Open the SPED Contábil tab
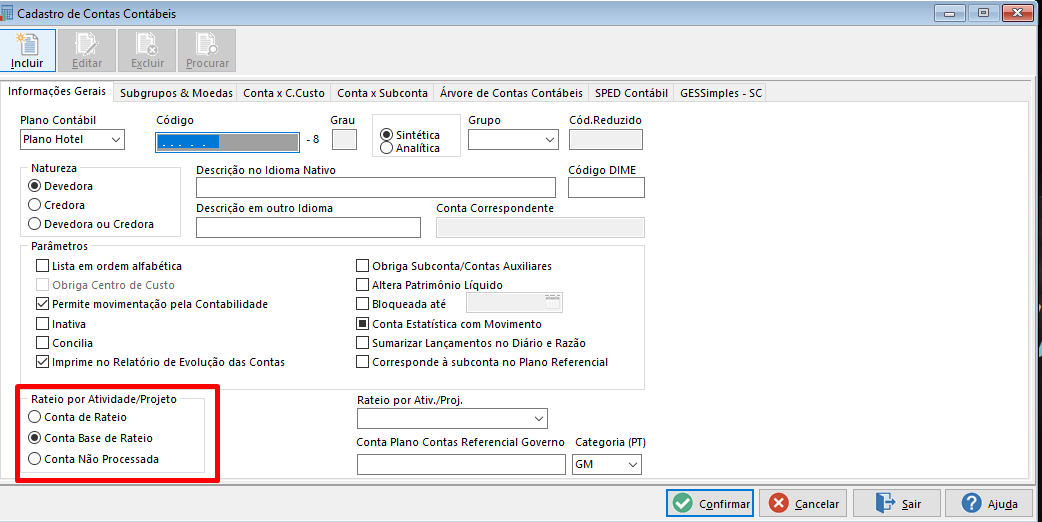The height and width of the screenshot is (522, 1042). point(631,93)
